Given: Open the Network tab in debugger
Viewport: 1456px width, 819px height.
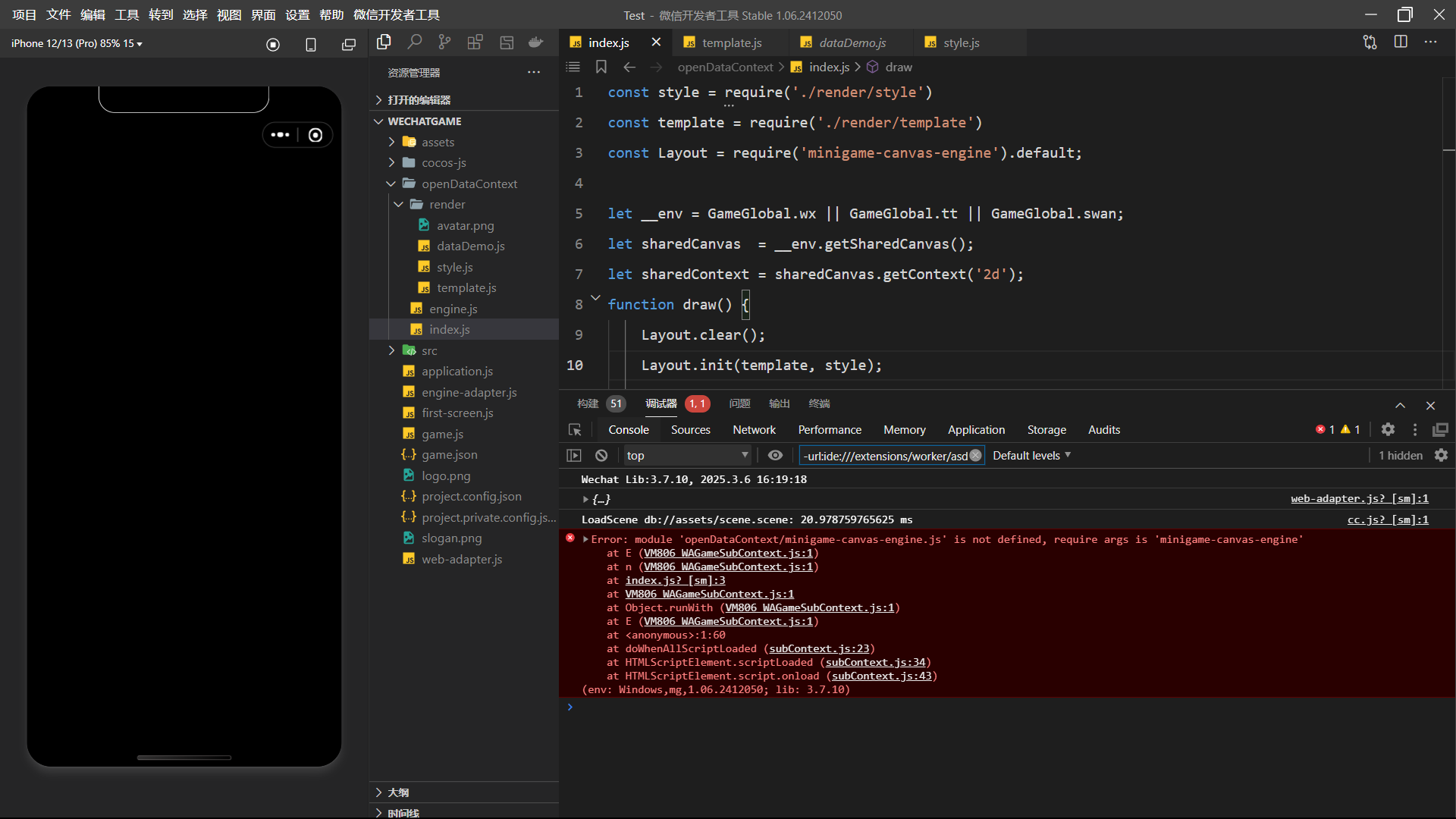Looking at the screenshot, I should coord(754,429).
